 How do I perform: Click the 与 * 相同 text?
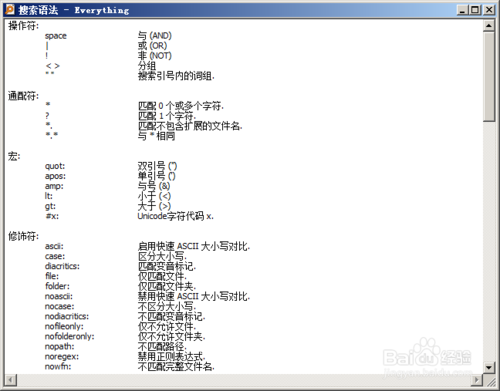156,136
